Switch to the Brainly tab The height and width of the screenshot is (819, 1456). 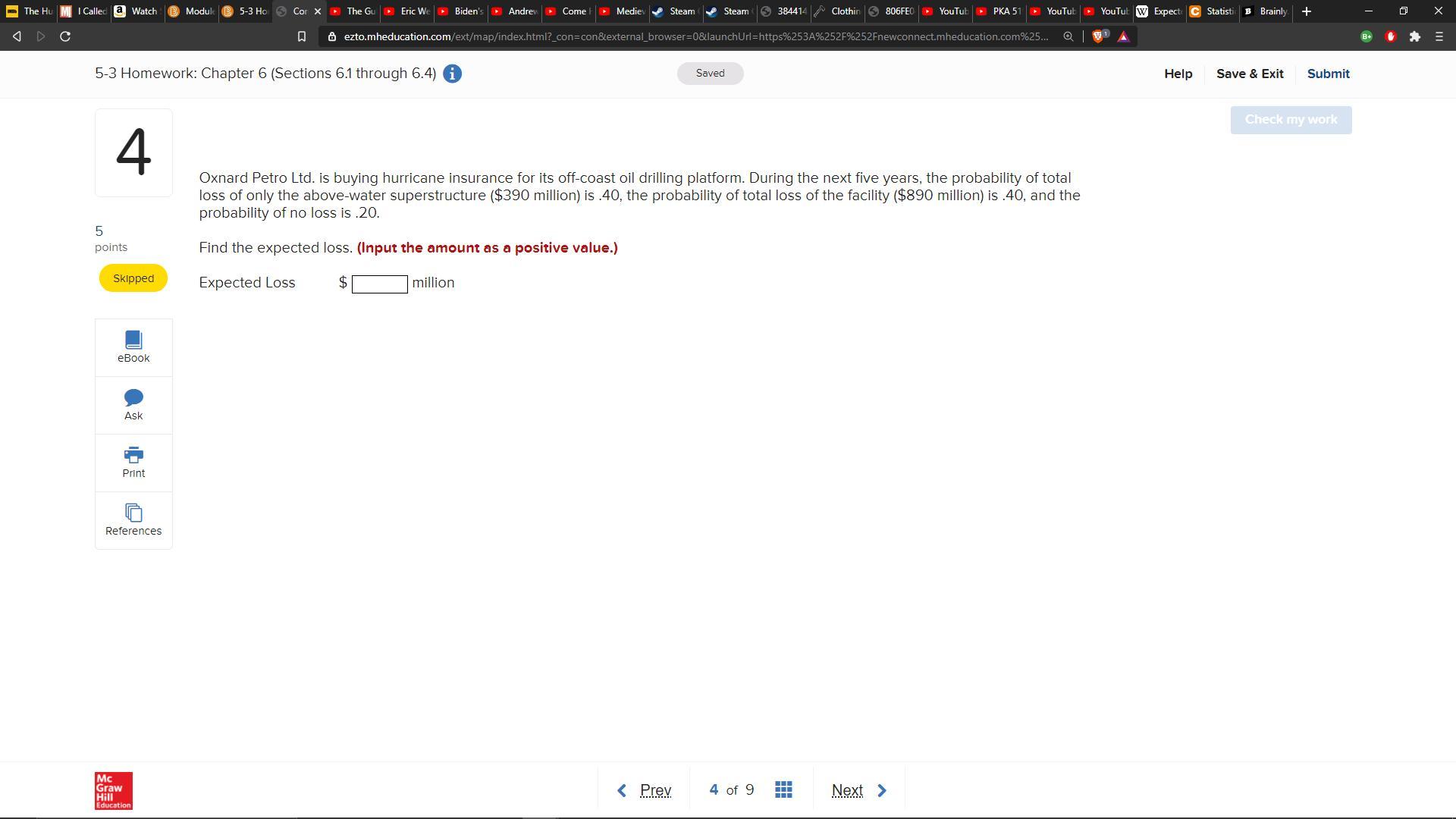[1266, 11]
